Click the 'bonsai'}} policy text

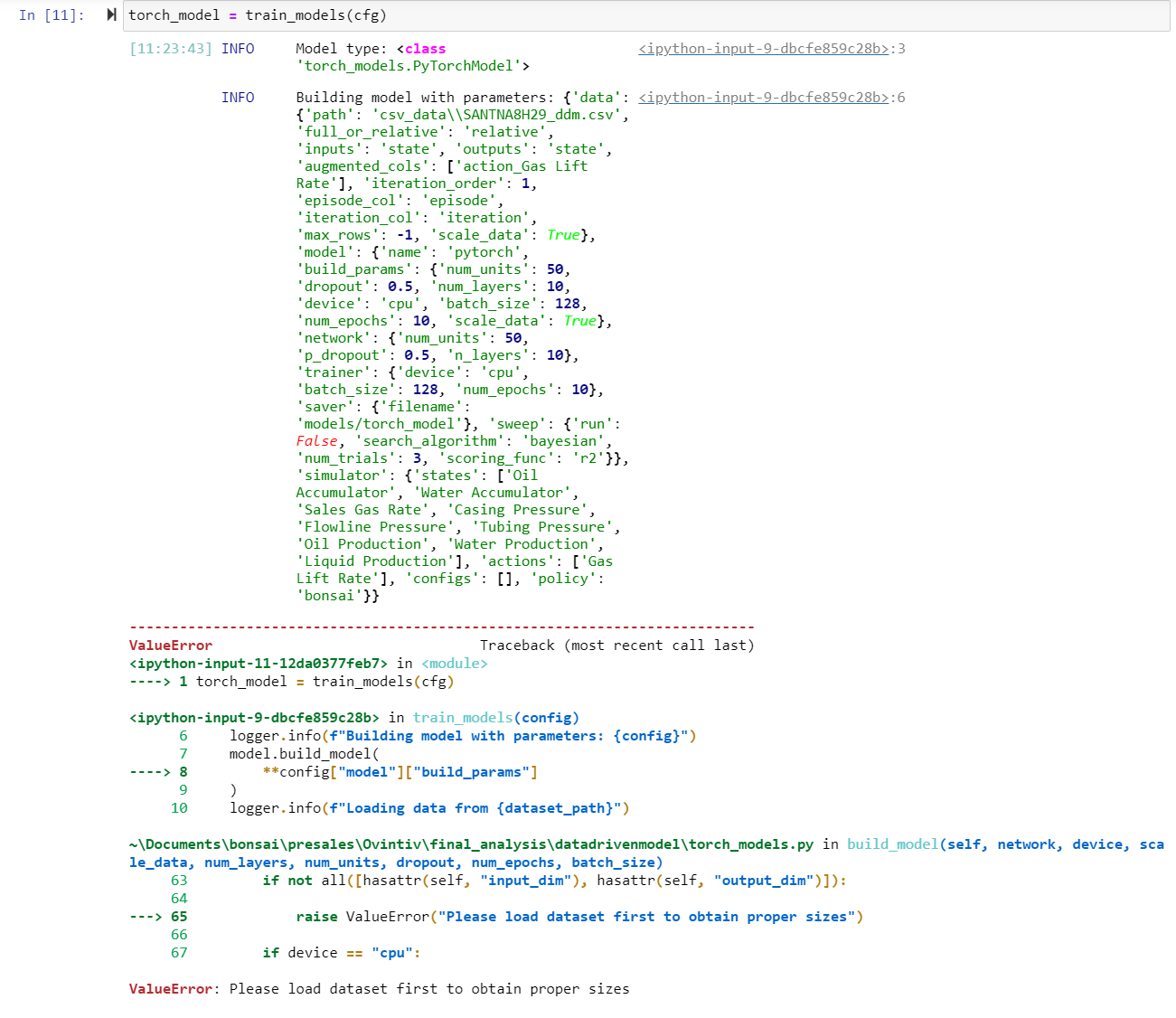pos(338,596)
